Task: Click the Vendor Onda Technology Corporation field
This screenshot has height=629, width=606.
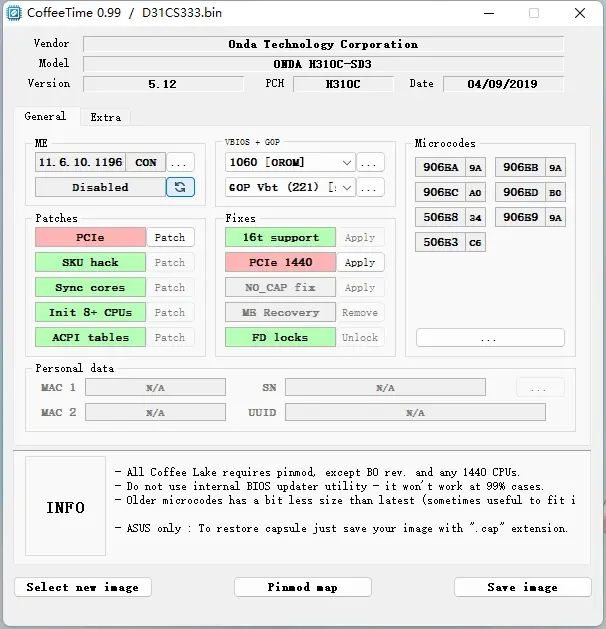Action: [x=323, y=44]
